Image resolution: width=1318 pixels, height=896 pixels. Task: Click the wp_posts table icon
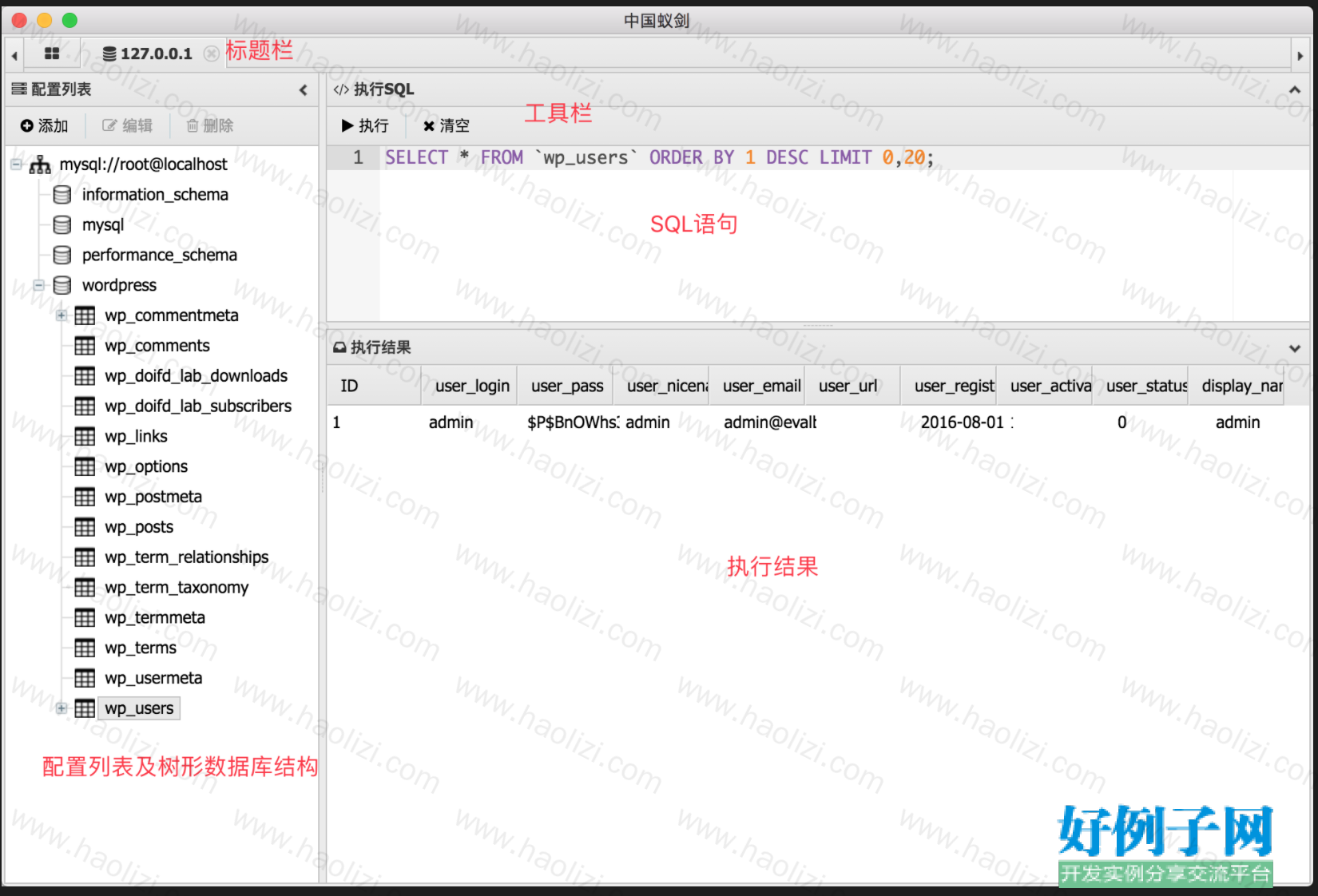[x=85, y=527]
